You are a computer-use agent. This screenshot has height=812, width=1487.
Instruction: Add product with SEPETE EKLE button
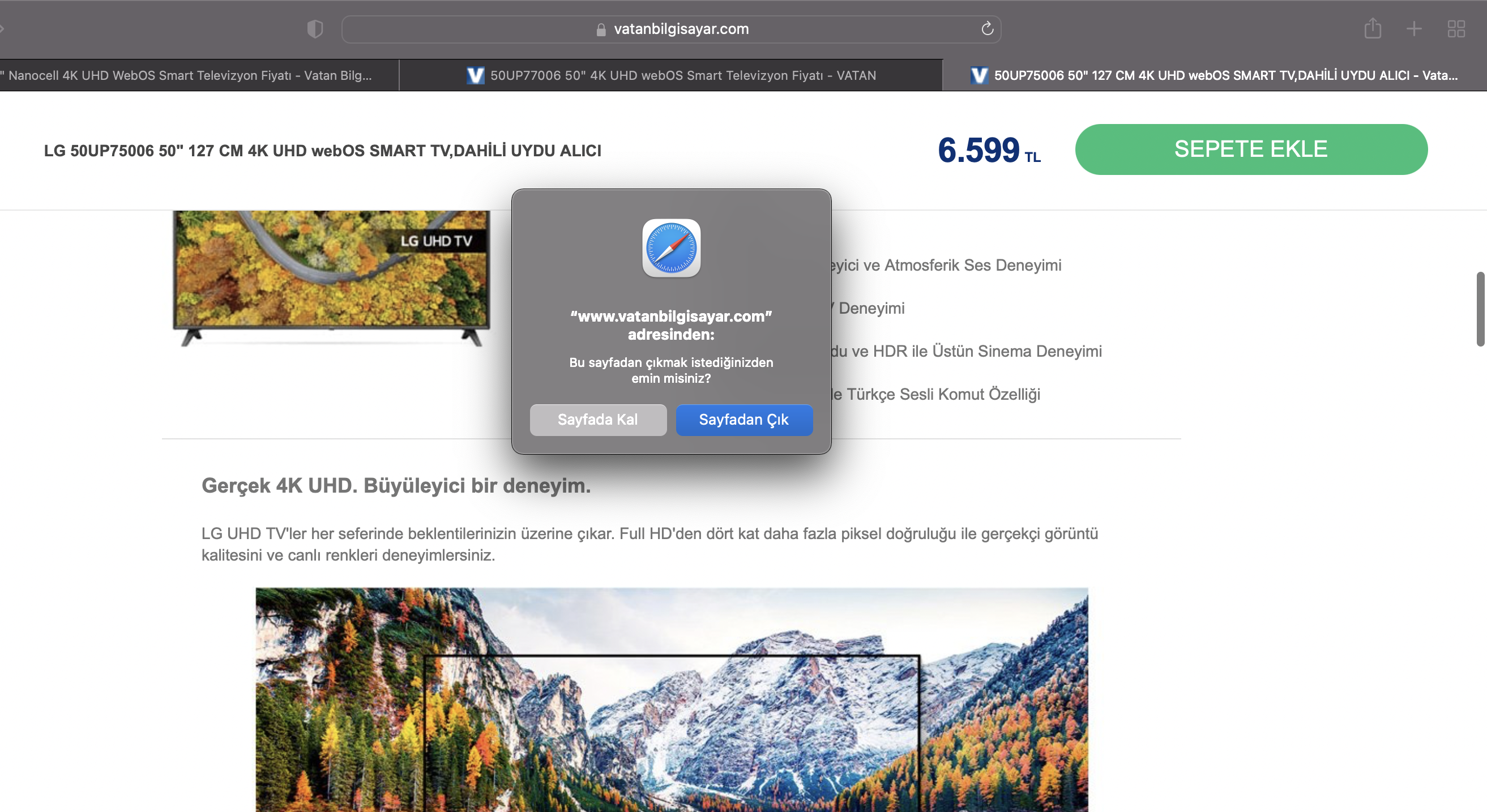click(1251, 149)
